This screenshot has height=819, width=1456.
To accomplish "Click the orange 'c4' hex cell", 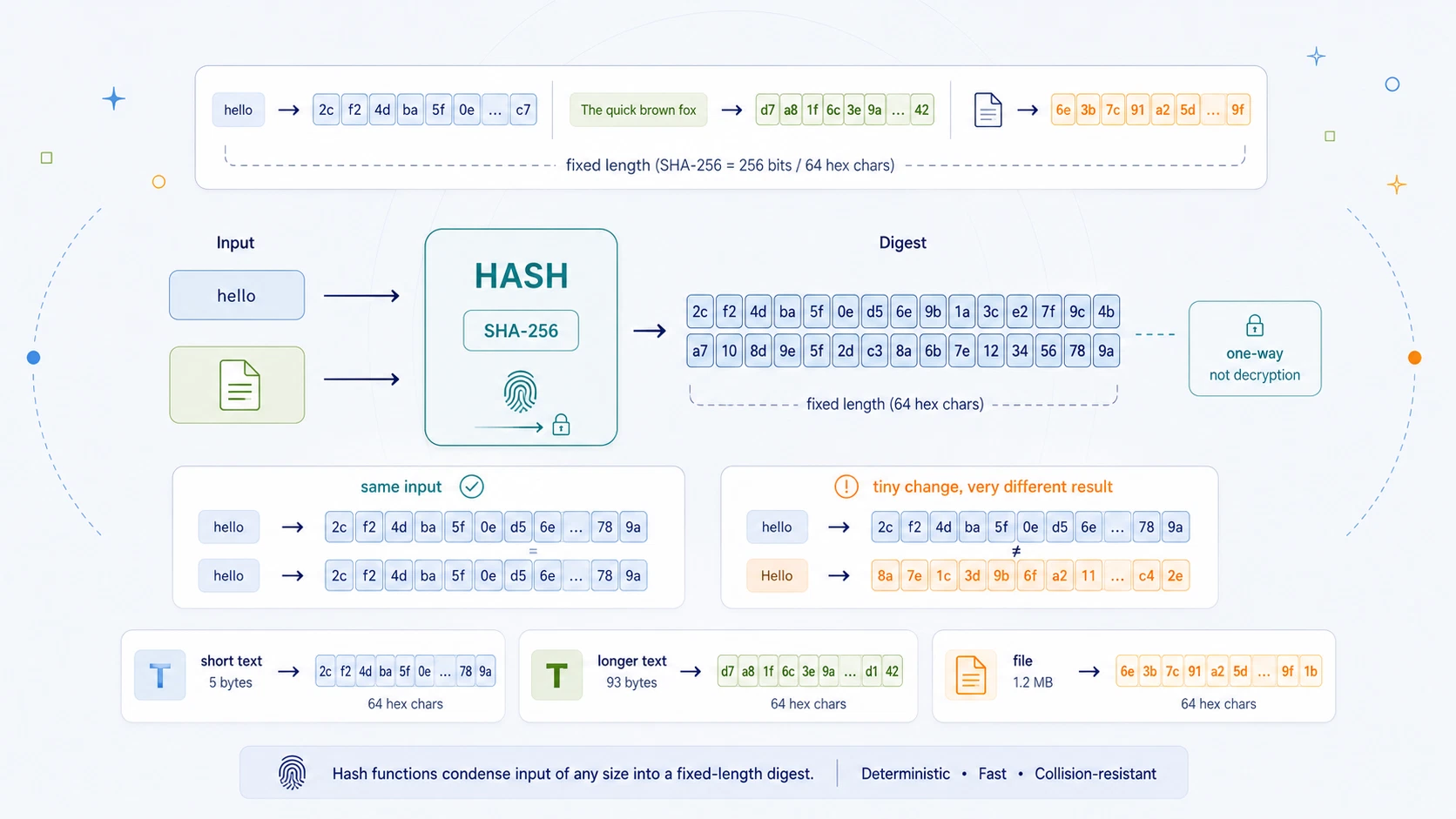I will point(1146,575).
